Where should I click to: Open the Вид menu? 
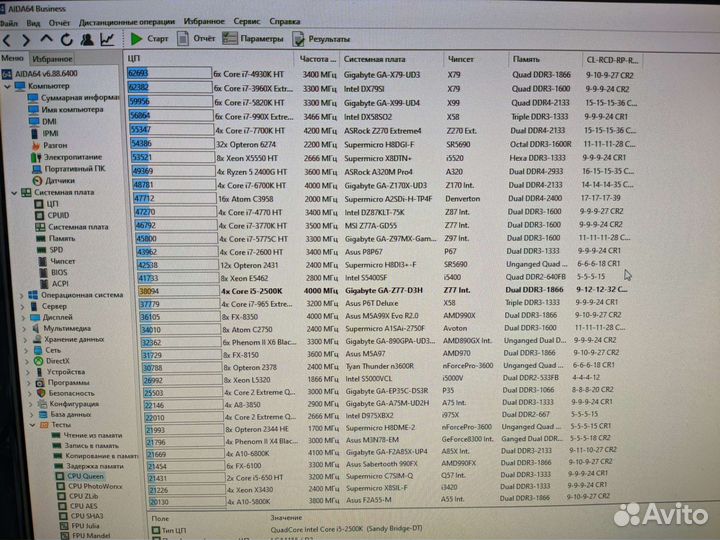33,22
